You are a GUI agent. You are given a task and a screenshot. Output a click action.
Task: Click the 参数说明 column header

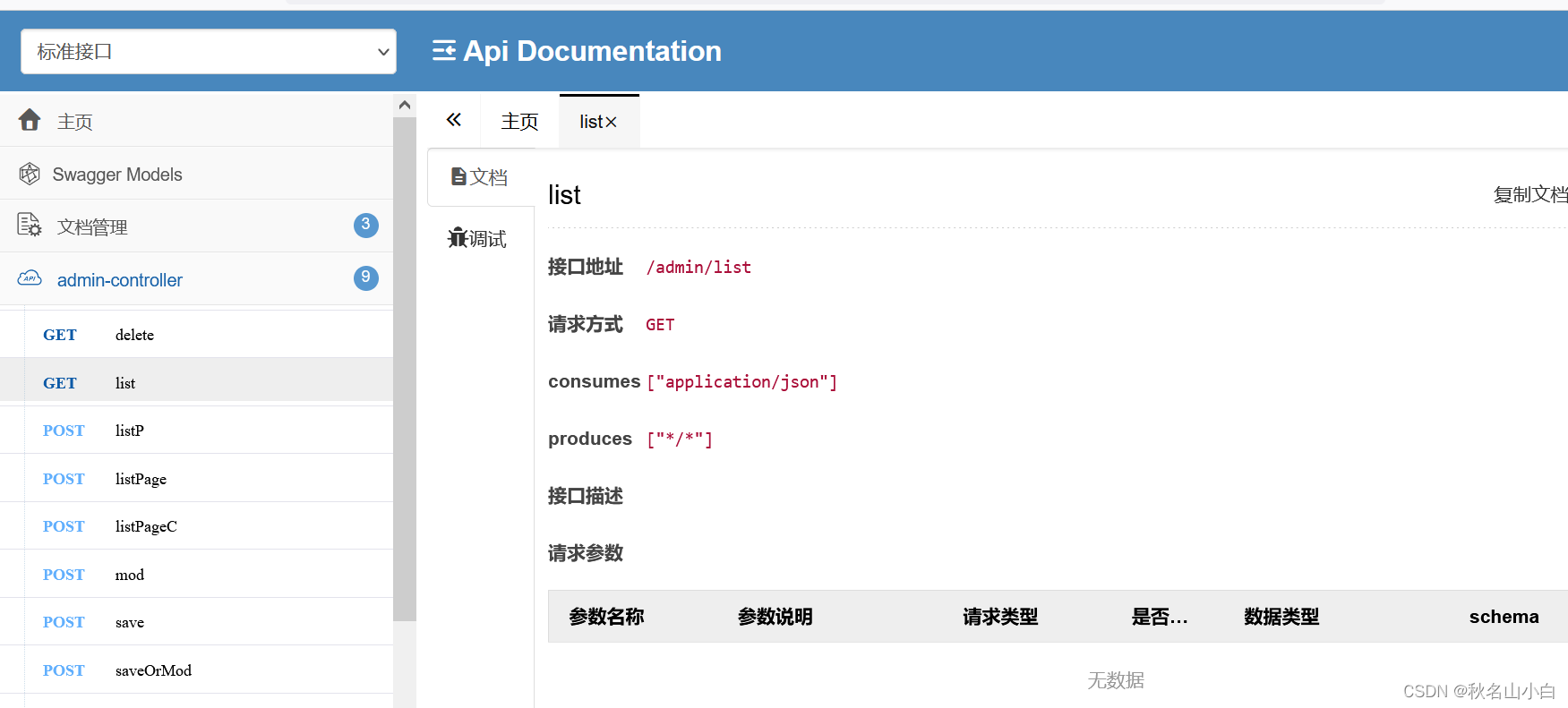pyautogui.click(x=775, y=616)
